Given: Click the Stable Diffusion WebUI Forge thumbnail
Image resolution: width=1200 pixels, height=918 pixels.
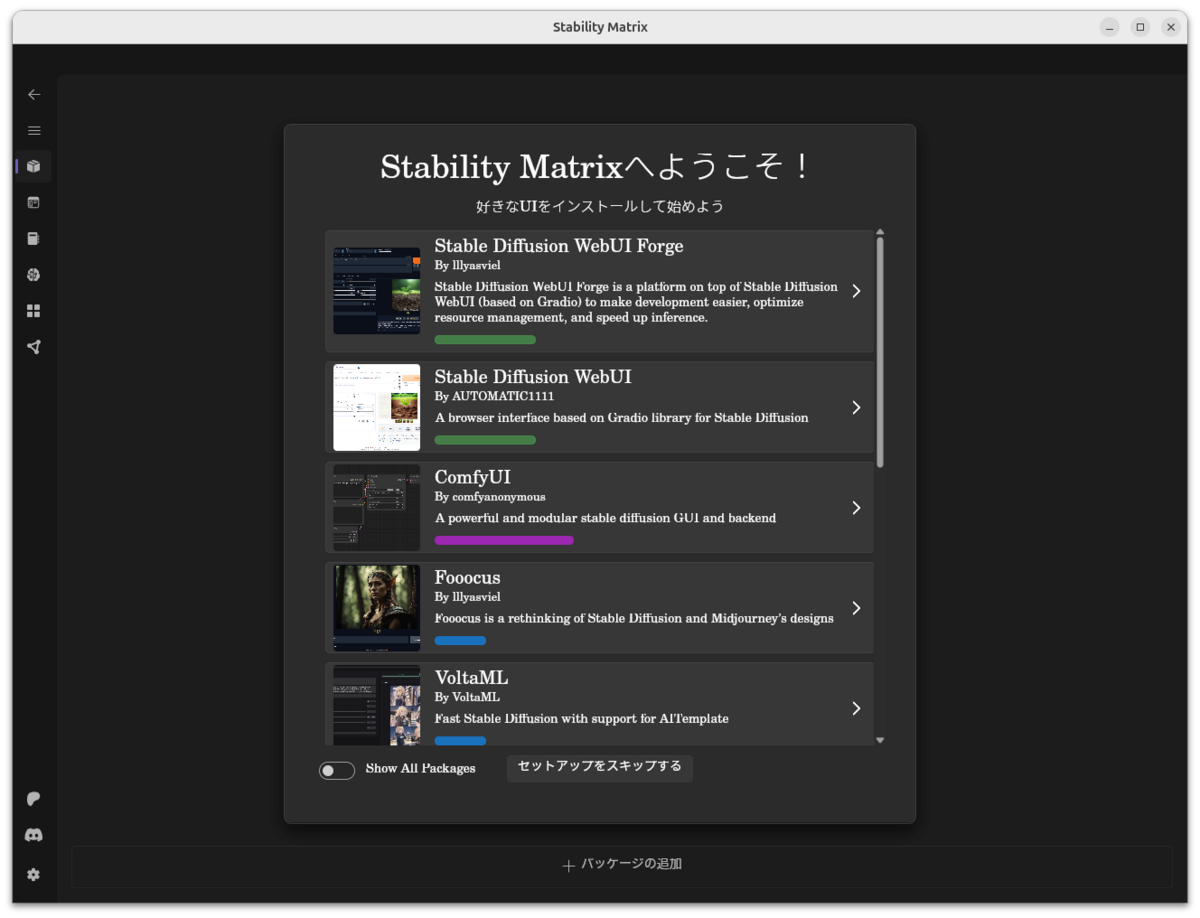Looking at the screenshot, I should [x=377, y=291].
